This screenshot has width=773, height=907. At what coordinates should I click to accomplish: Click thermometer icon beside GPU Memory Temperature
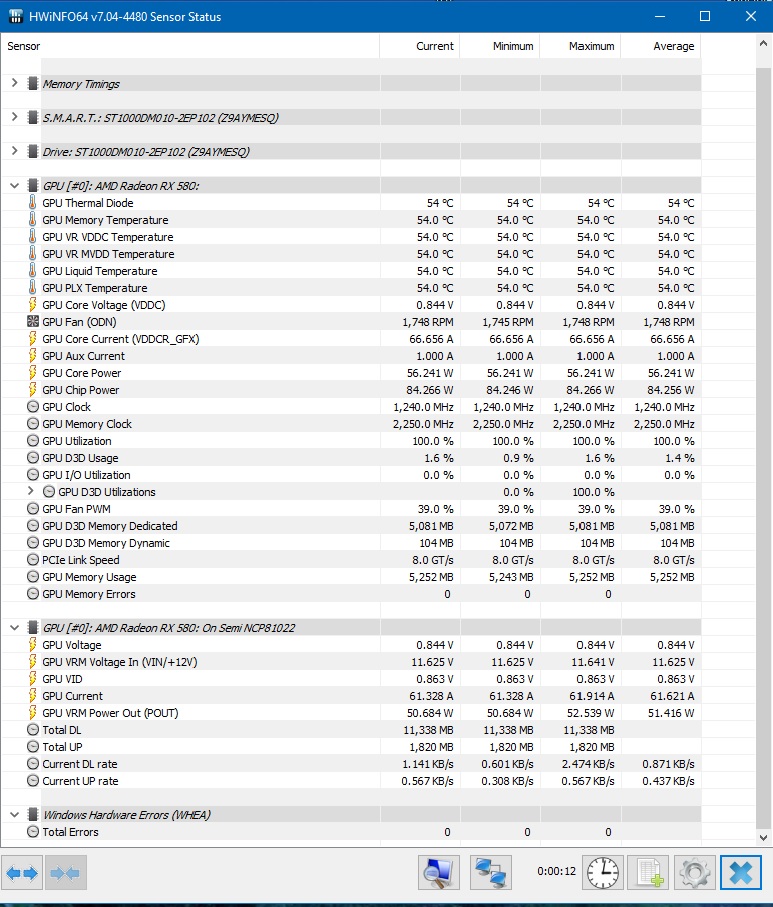(x=32, y=220)
